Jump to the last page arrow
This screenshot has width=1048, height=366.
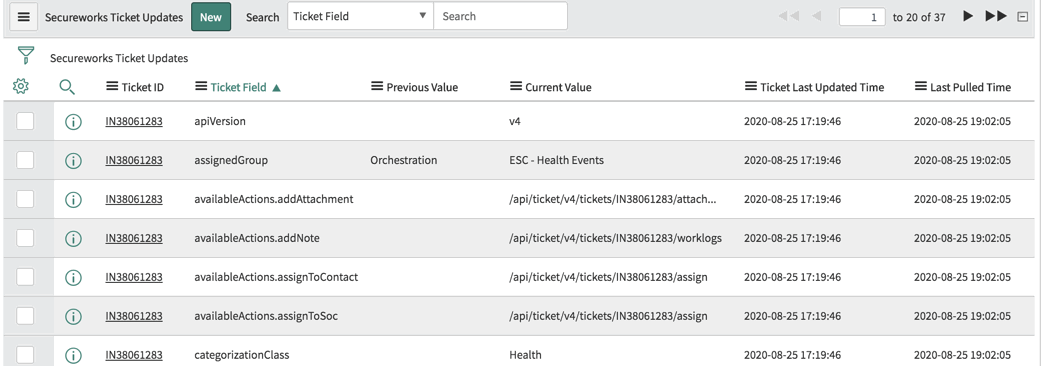tap(996, 16)
